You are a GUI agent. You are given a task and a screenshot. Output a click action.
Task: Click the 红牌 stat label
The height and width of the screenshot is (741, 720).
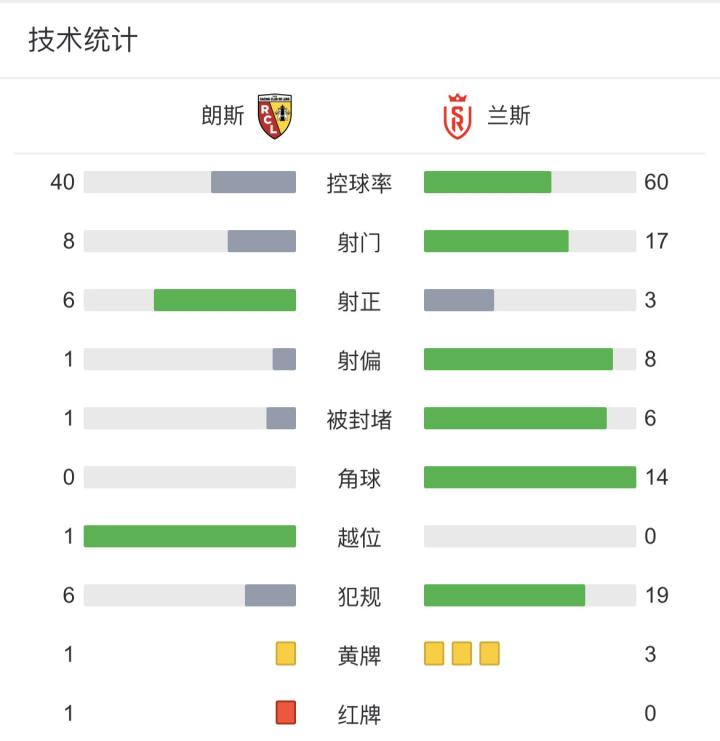[x=359, y=715]
